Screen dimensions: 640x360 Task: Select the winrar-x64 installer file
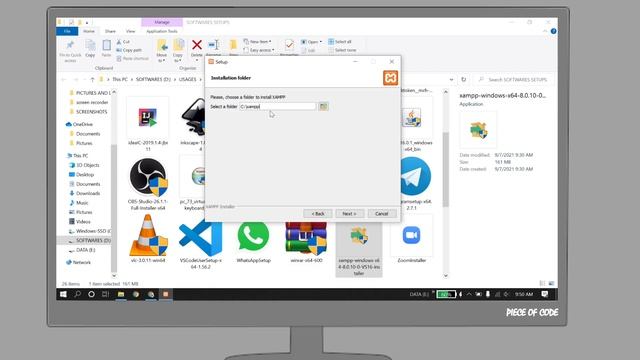306,242
